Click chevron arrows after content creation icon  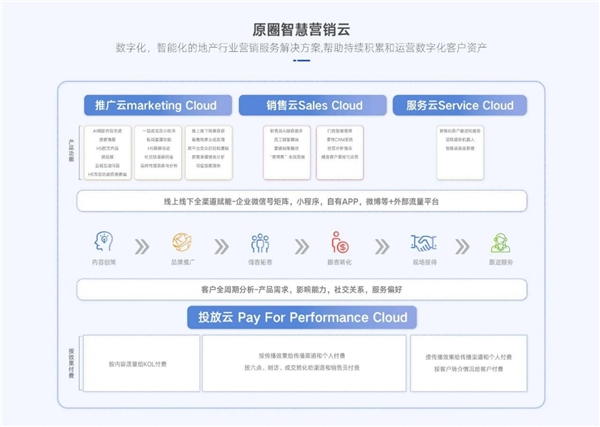[x=141, y=244]
